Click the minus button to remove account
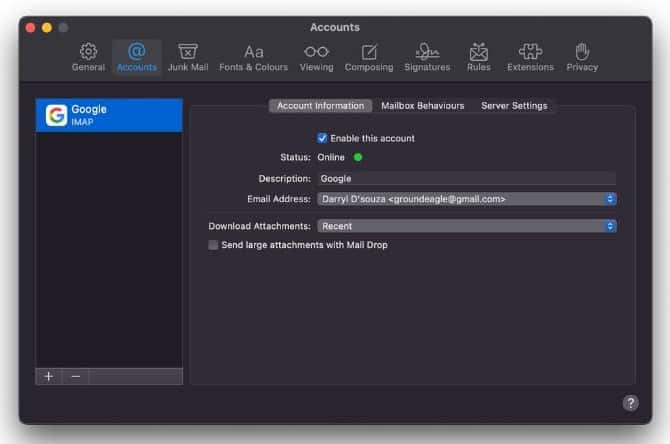Screen dimensions: 670x444 tap(75, 376)
